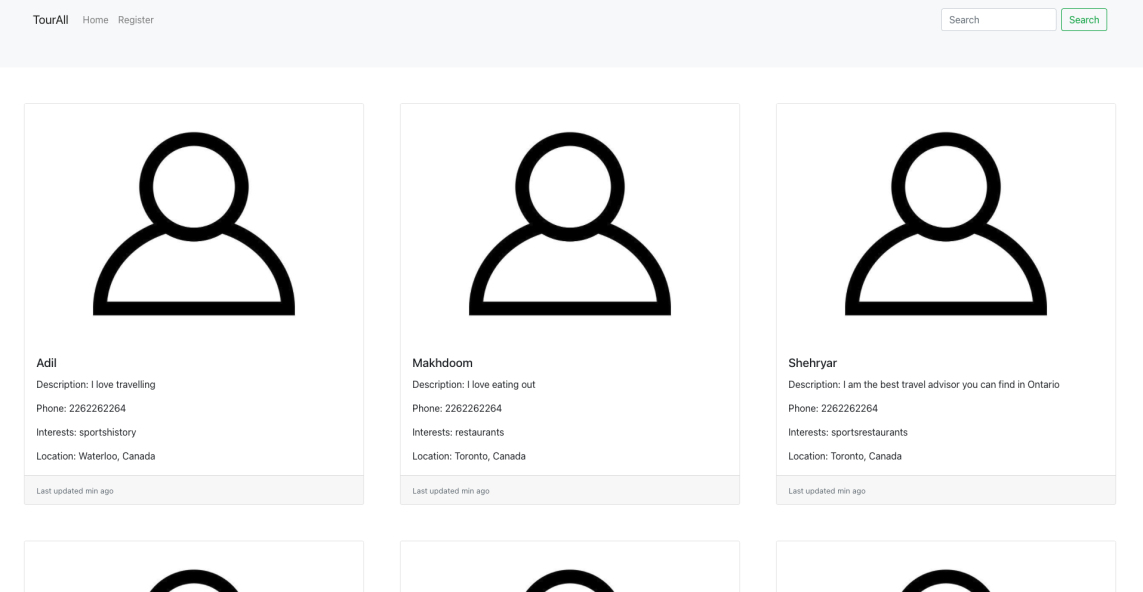
Task: Click the name Adil
Action: [x=47, y=363]
